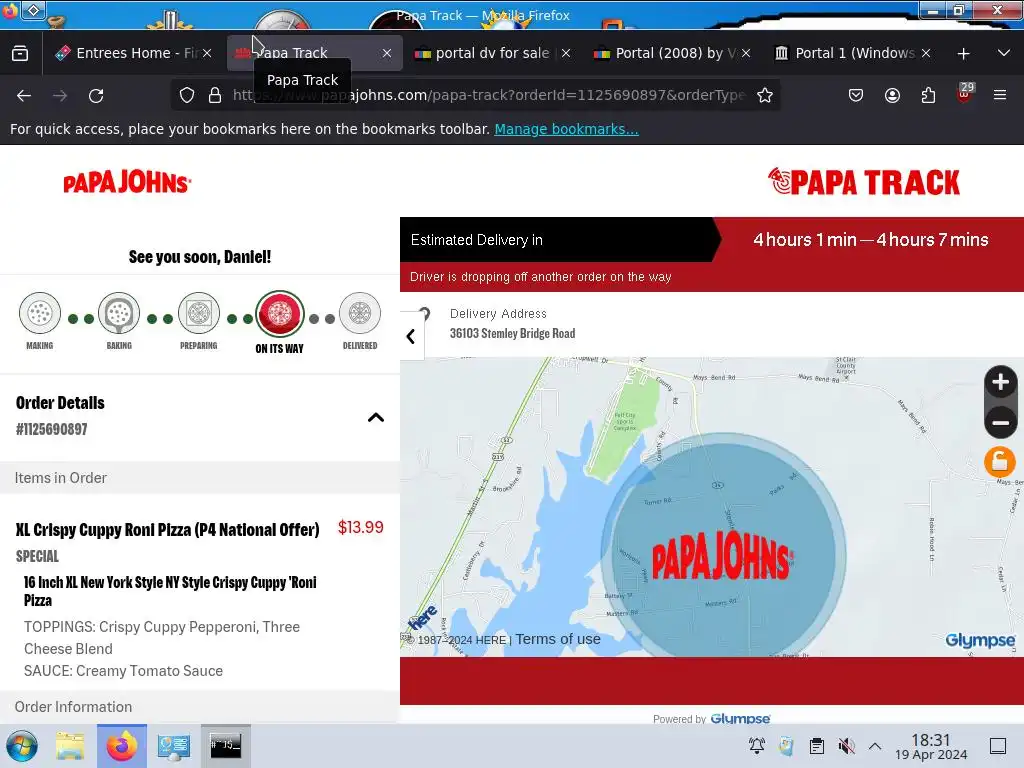This screenshot has height=768, width=1024.
Task: Click XL Crispy Cuppy Roni Pizza item
Action: tap(168, 530)
